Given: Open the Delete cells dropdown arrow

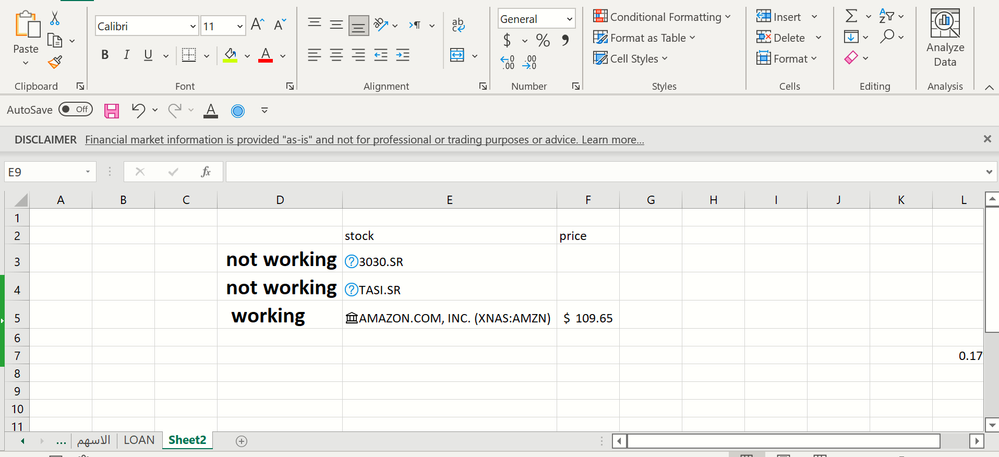Looking at the screenshot, I should pyautogui.click(x=818, y=38).
